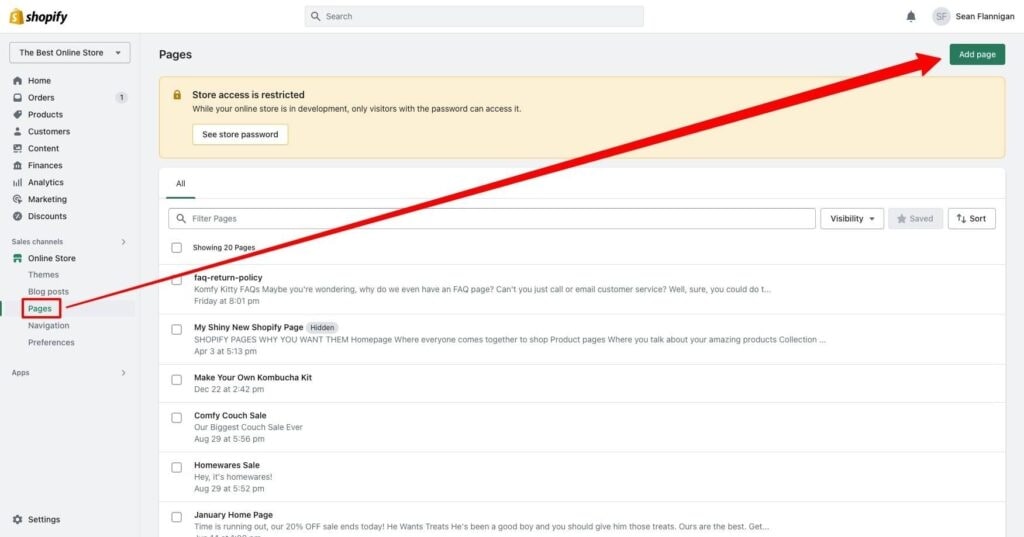Screen dimensions: 1024x537
Task: Click the Finances bank icon
Action: click(x=18, y=165)
